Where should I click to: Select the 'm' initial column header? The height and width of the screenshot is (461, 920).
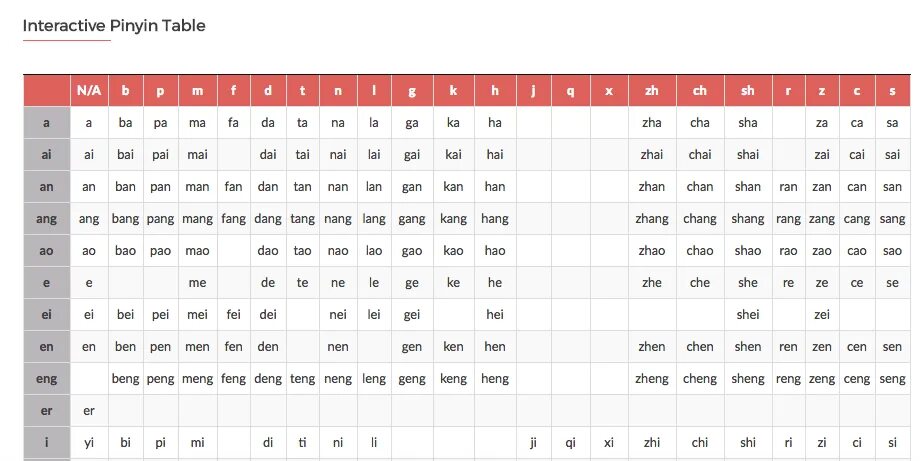pyautogui.click(x=198, y=90)
